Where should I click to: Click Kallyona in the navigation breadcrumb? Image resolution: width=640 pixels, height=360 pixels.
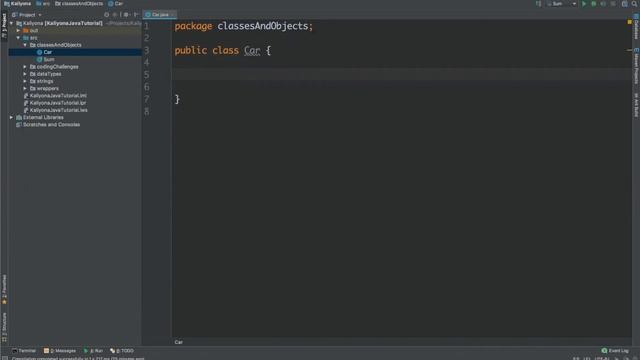18,4
